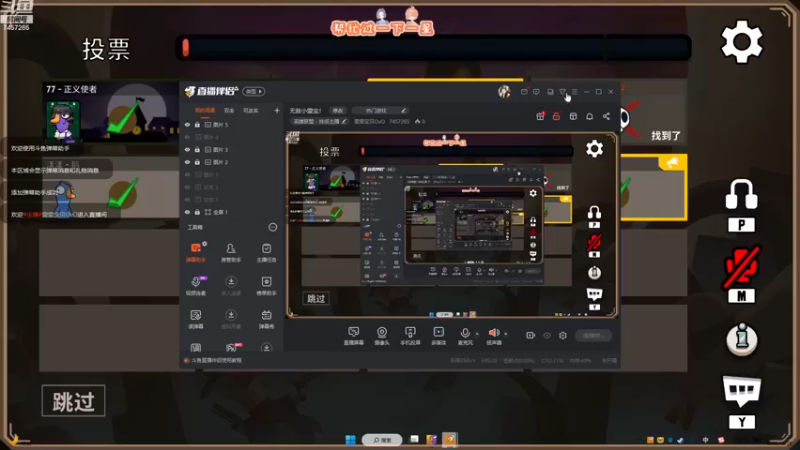Image resolution: width=800 pixels, height=450 pixels.
Task: Click the megaphone icon on the yellow player card
Action: pos(671,163)
